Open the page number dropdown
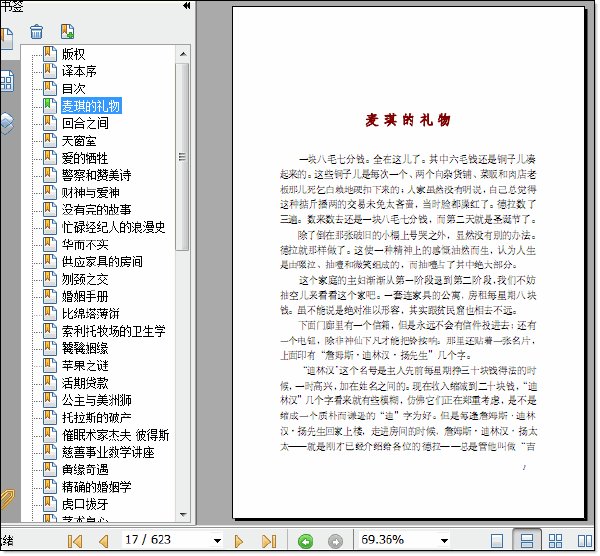The image size is (600, 556). pos(217,541)
